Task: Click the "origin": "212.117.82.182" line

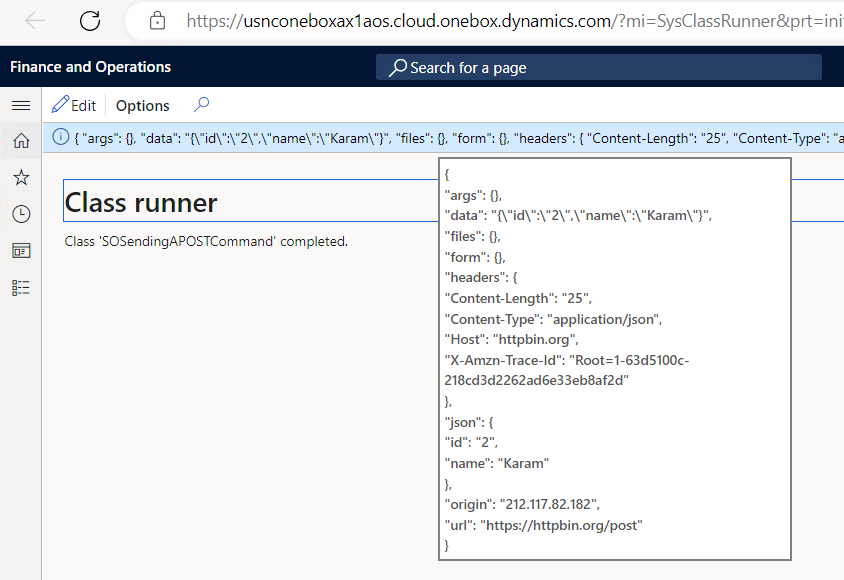Action: pyautogui.click(x=522, y=504)
